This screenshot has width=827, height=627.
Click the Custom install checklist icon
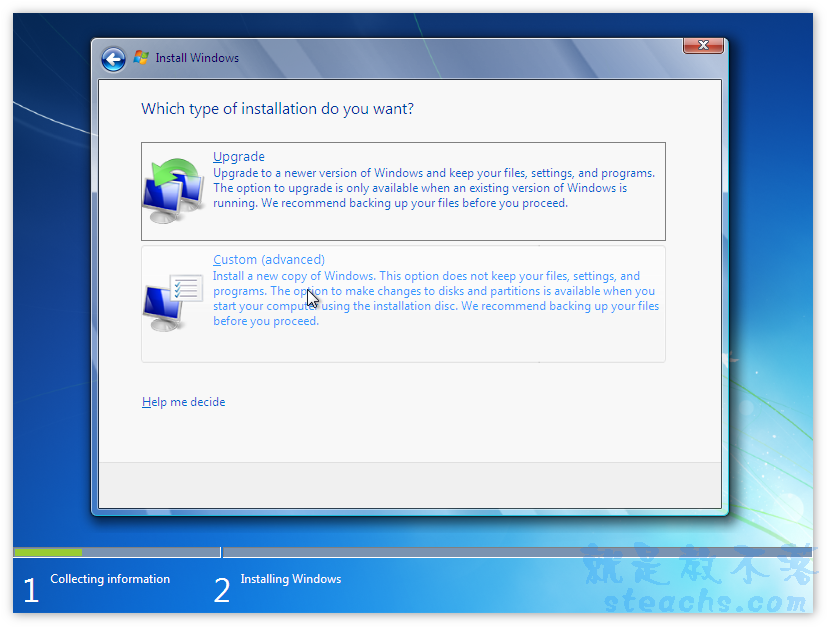173,303
